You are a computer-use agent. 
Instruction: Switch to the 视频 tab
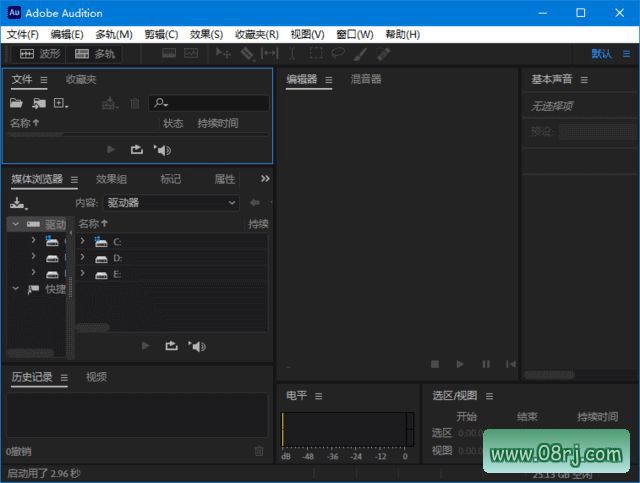point(96,377)
